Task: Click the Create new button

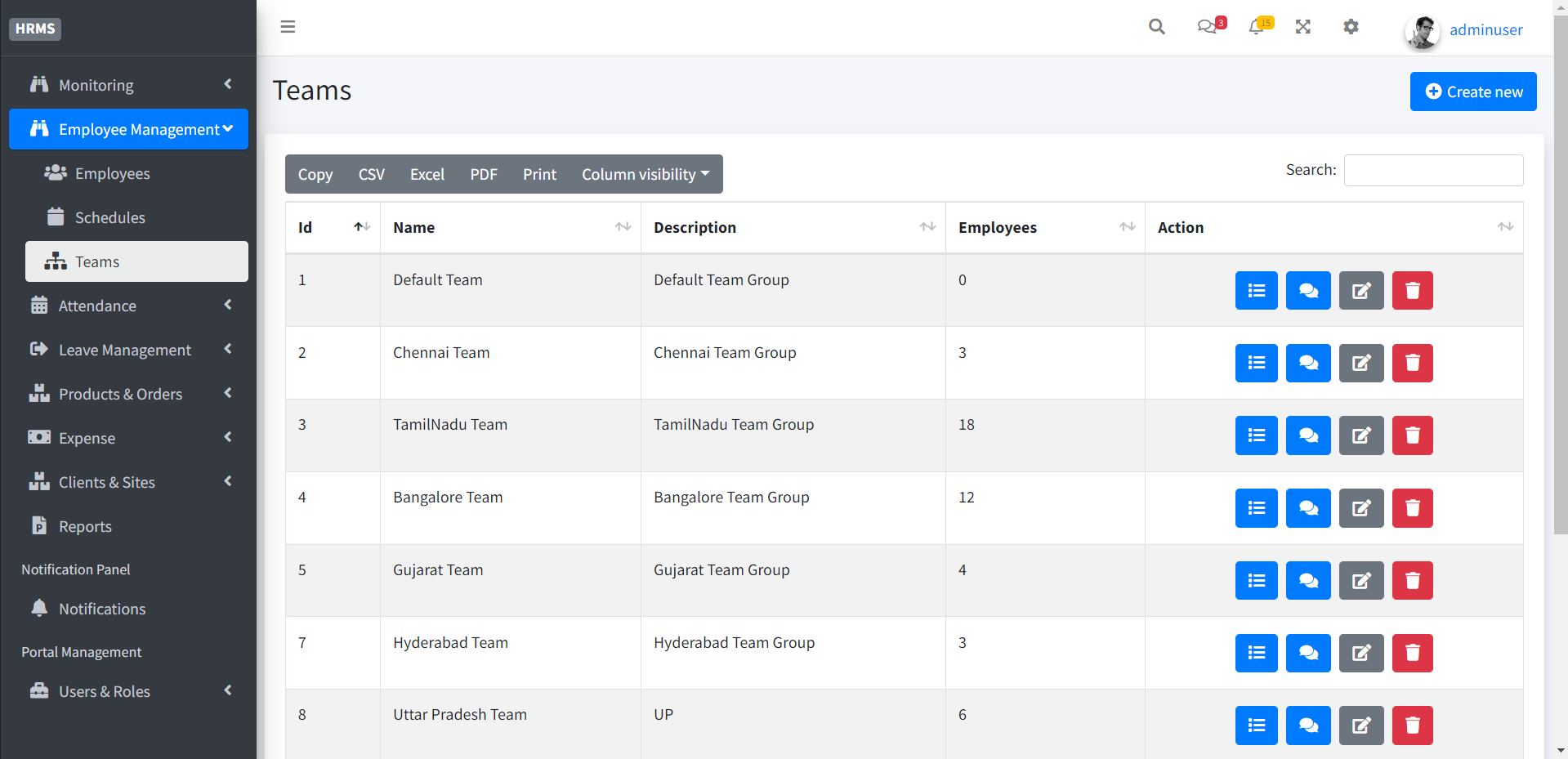Action: click(1472, 91)
